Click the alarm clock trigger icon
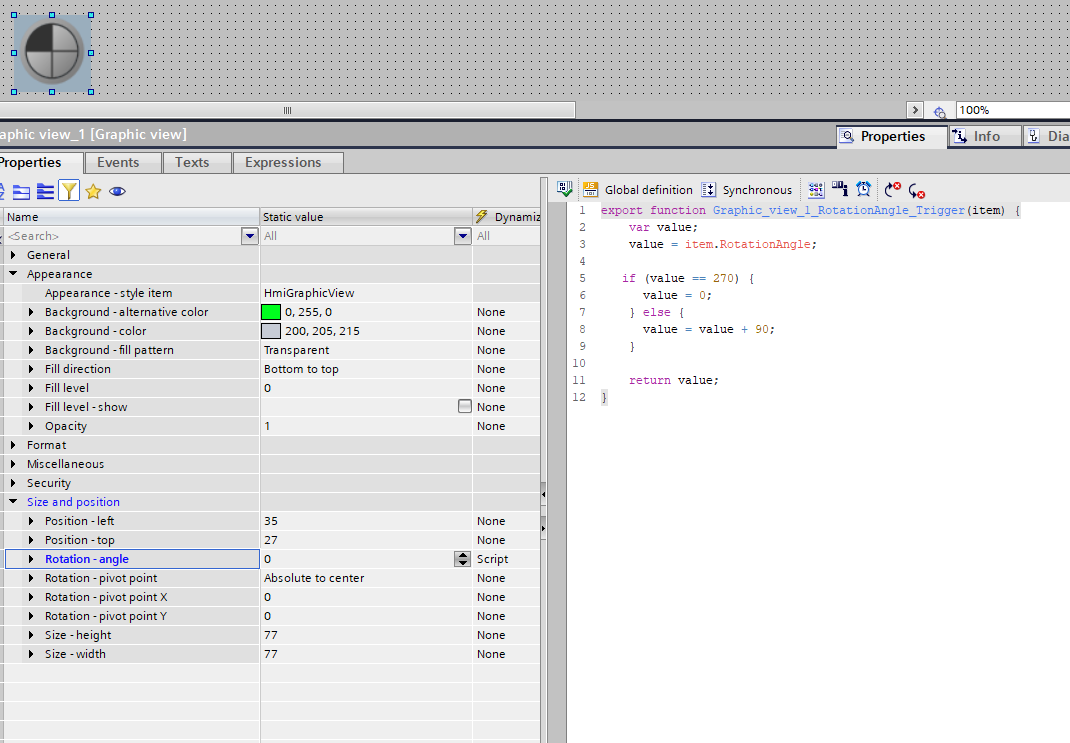This screenshot has width=1070, height=743. (863, 189)
